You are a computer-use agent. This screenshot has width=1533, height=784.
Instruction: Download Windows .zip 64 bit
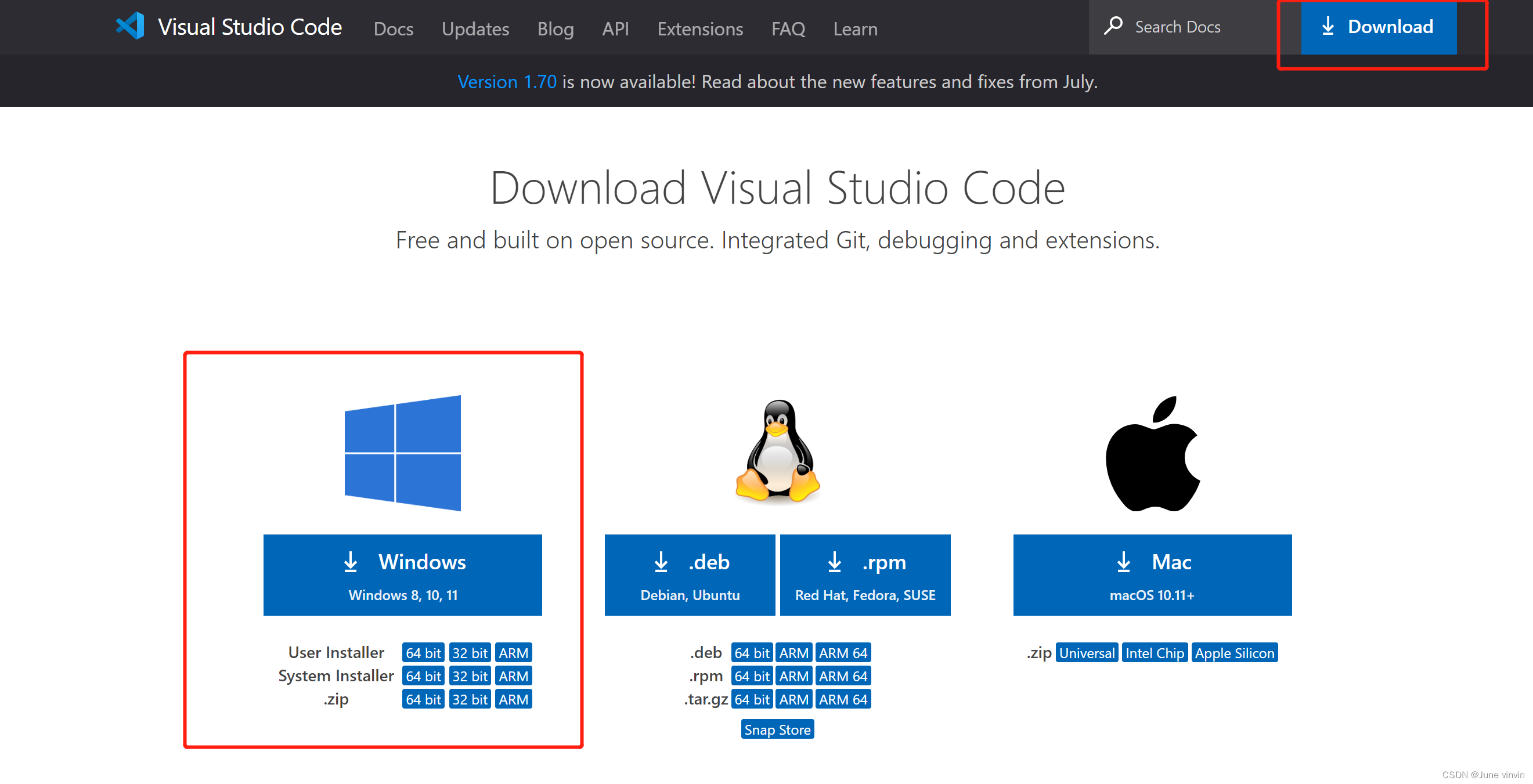click(x=423, y=699)
